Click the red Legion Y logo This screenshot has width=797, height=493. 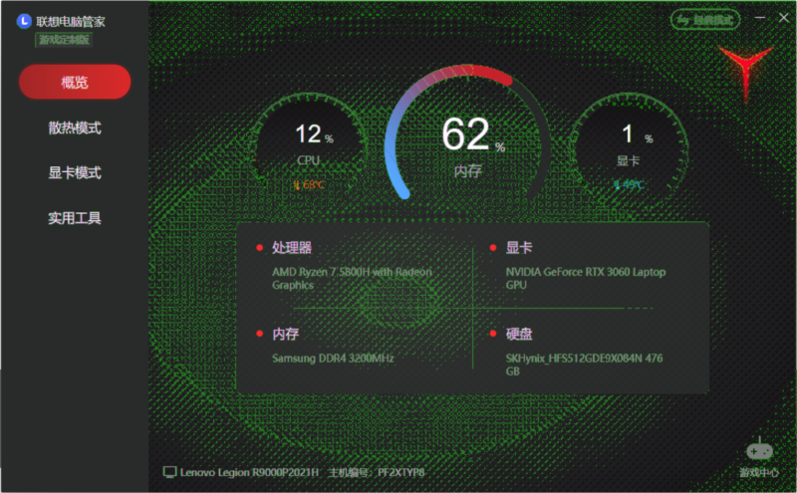[x=745, y=70]
